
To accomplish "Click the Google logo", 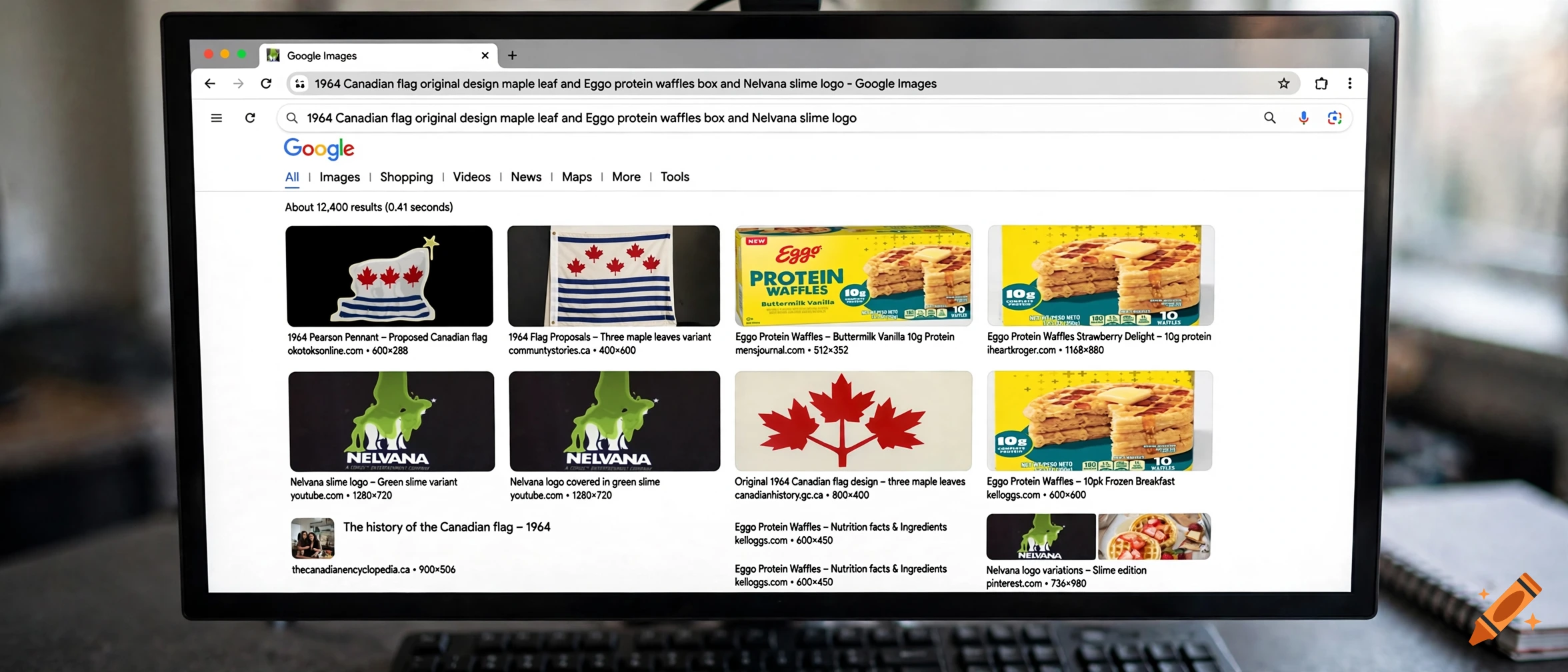I will (x=319, y=149).
